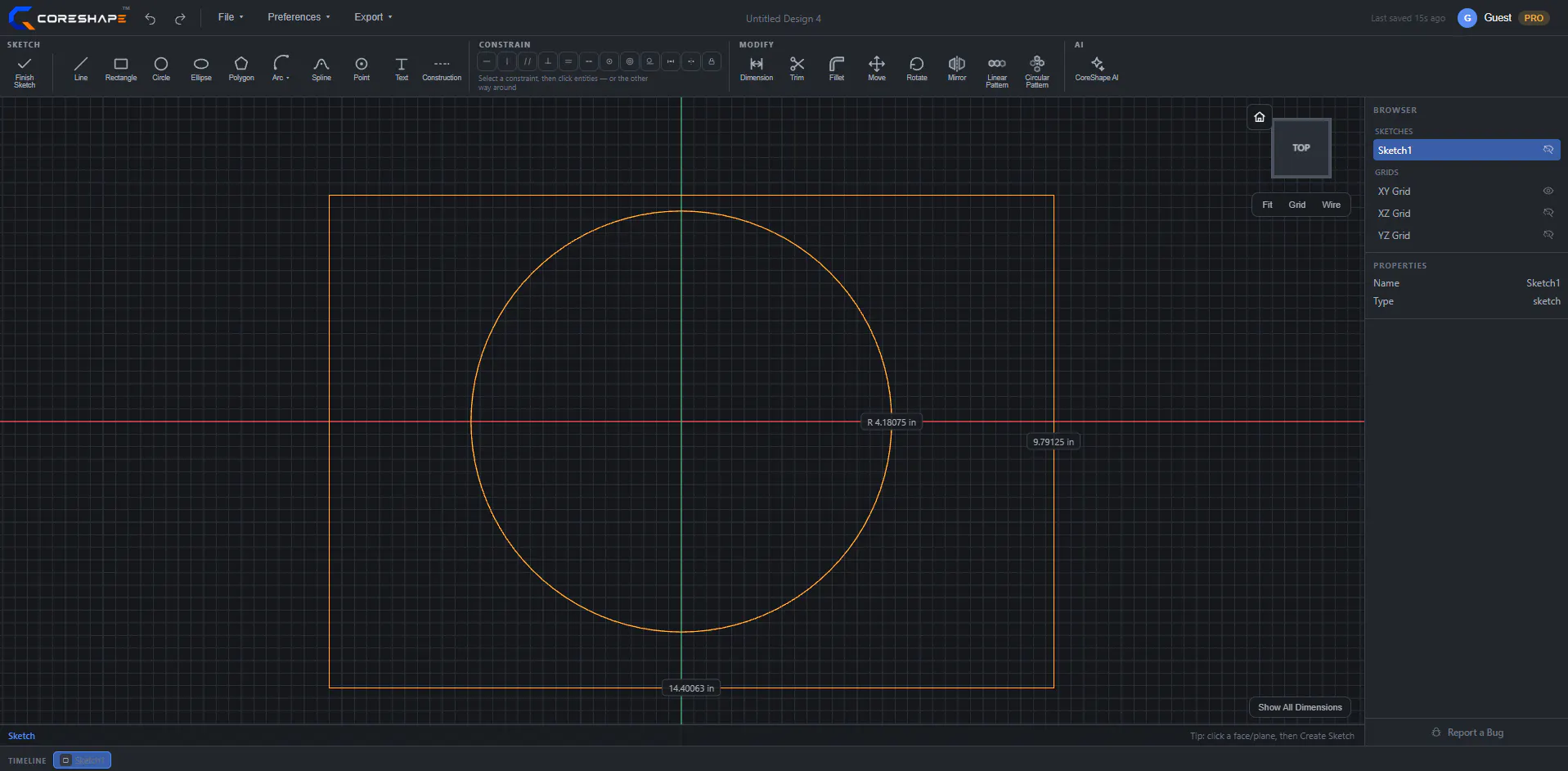Choose the Move tool
The width and height of the screenshot is (1568, 771).
[877, 69]
